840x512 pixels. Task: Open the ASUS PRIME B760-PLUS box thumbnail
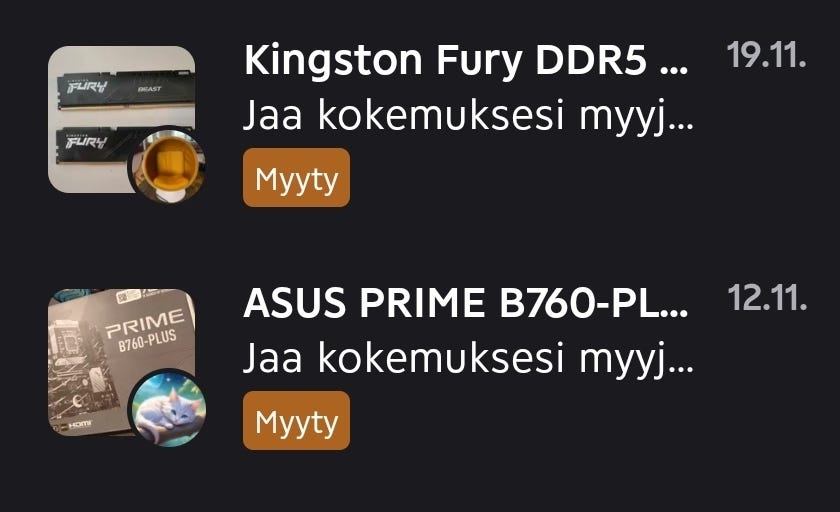coord(122,362)
